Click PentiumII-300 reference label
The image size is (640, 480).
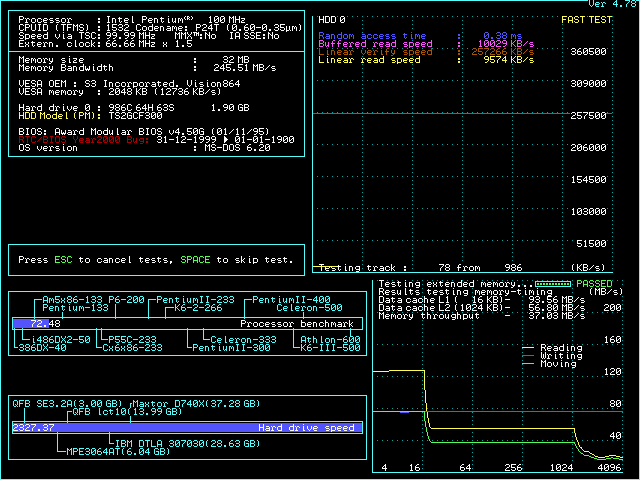click(231, 348)
